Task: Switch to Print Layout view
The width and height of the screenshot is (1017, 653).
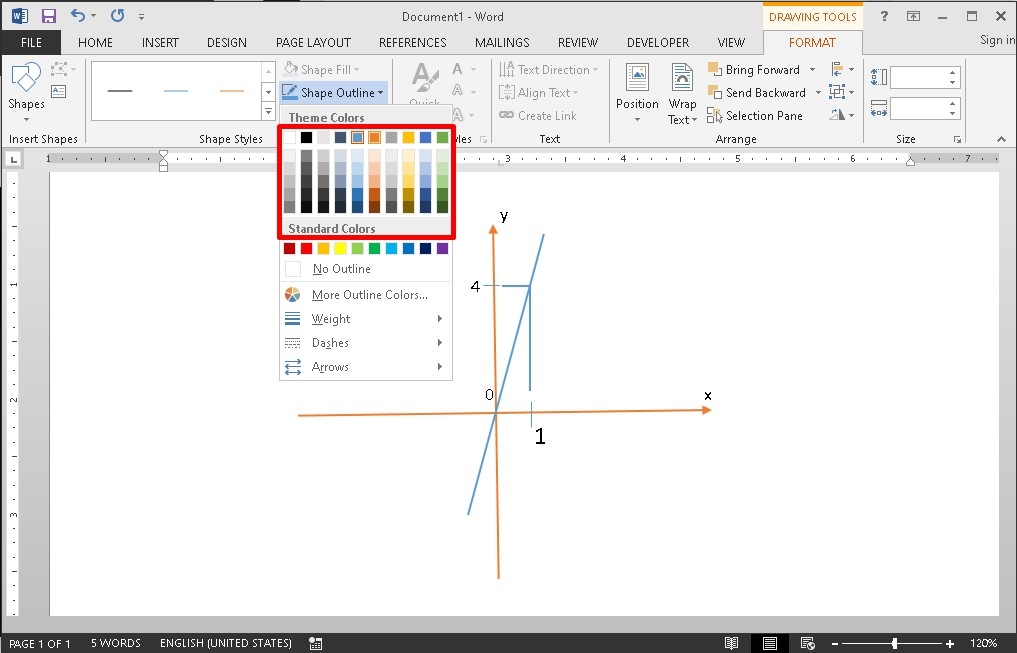Action: (769, 643)
